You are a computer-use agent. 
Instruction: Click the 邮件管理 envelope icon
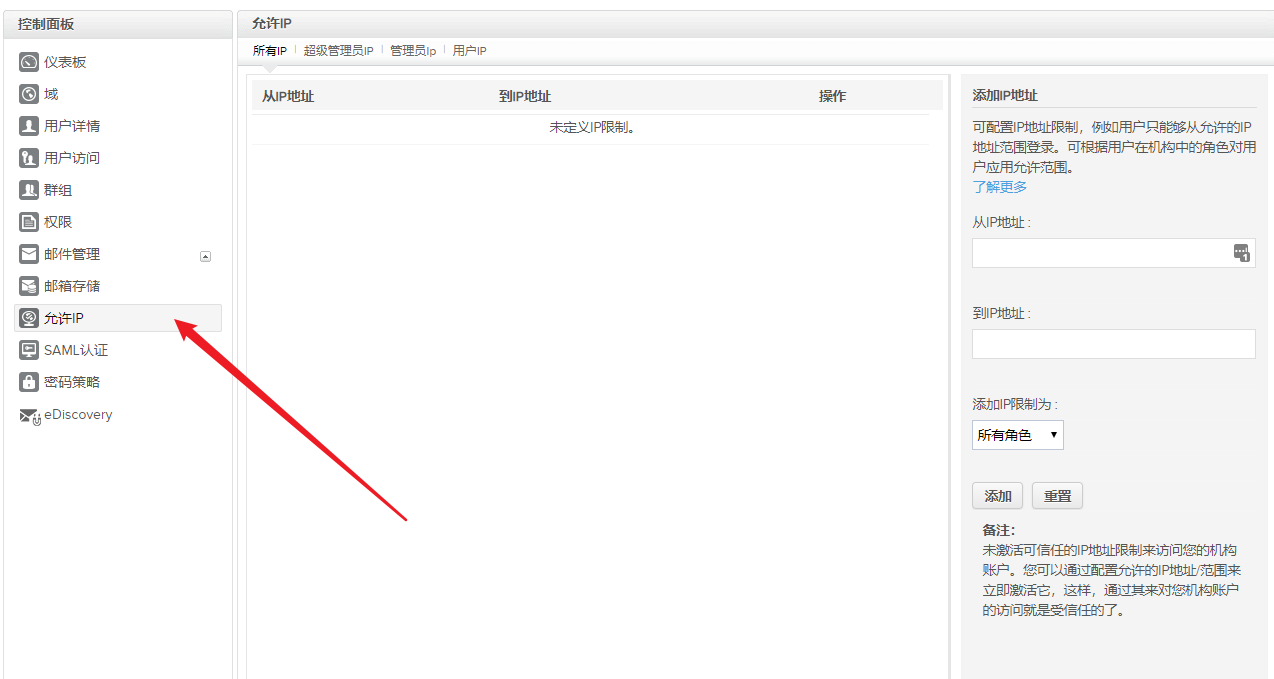click(x=29, y=254)
